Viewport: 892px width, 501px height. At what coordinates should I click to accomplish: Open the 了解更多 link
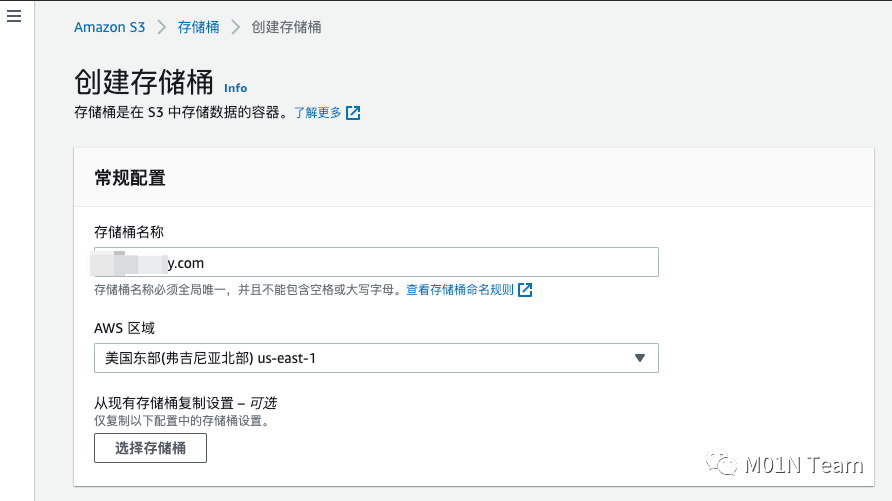pos(317,113)
